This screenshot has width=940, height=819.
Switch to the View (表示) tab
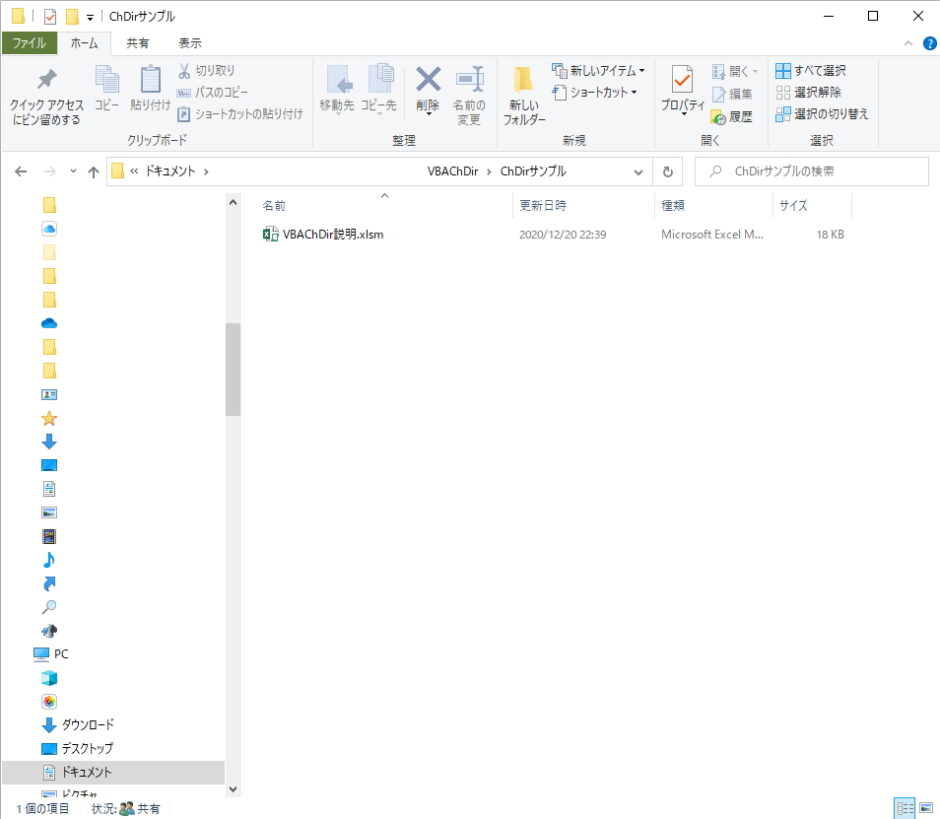pyautogui.click(x=190, y=43)
